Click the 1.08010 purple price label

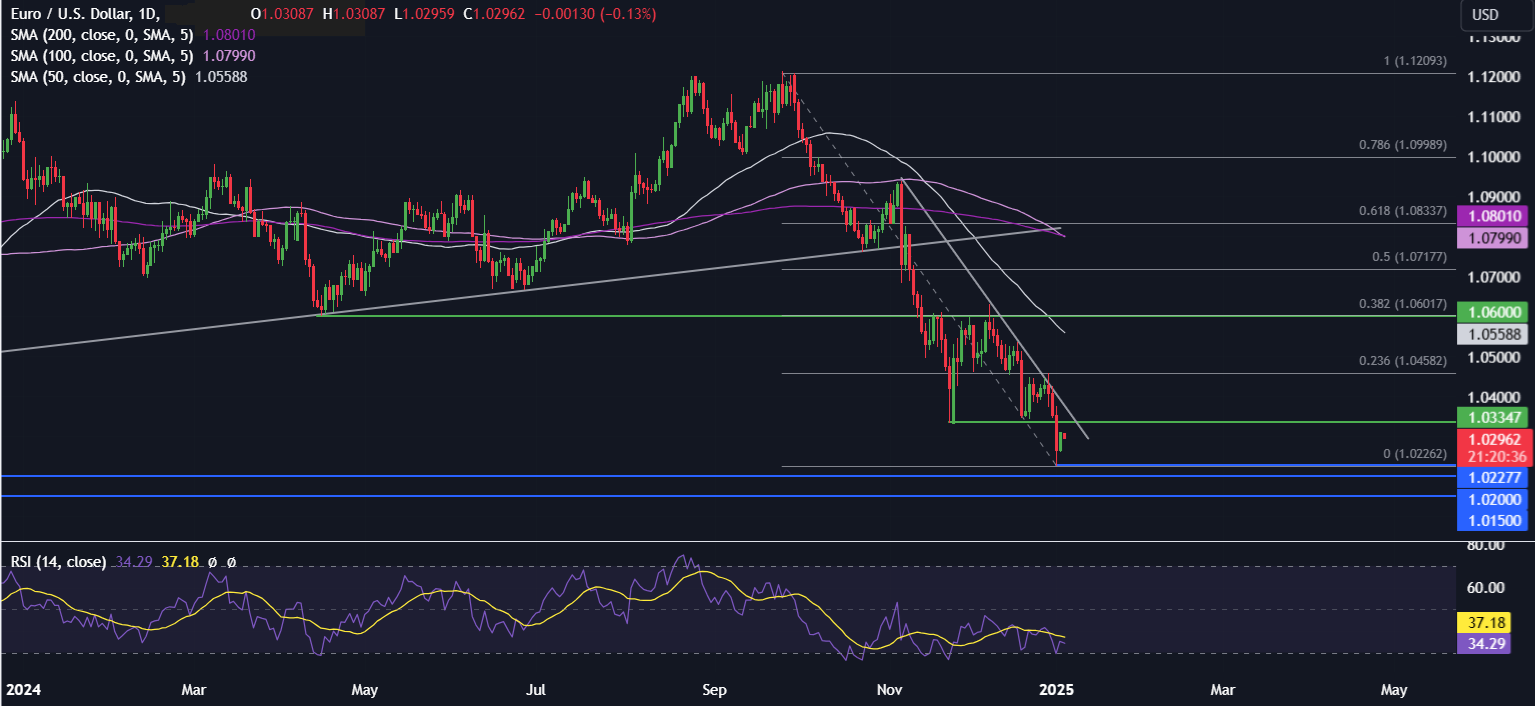tap(1493, 215)
